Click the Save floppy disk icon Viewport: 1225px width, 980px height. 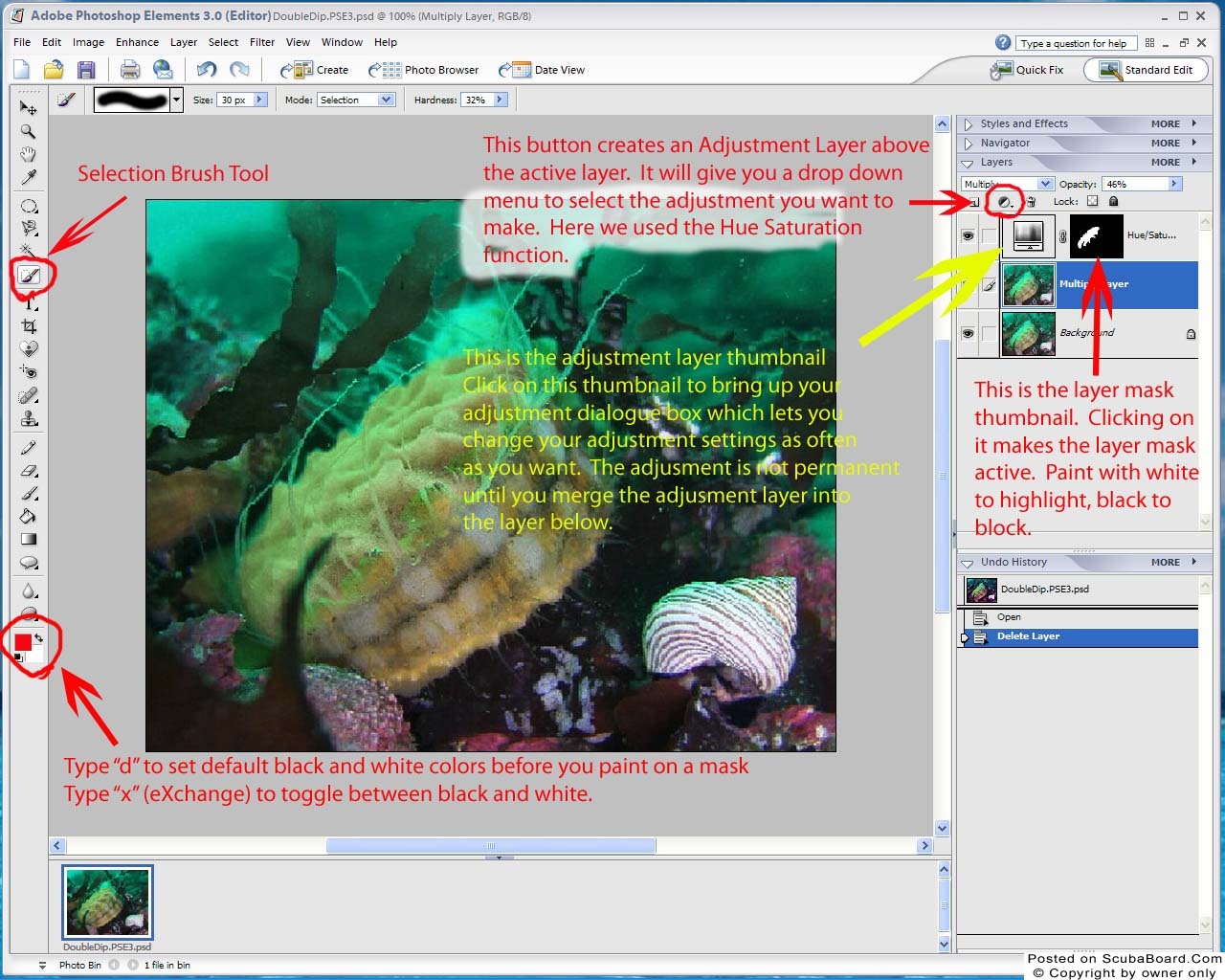pyautogui.click(x=86, y=69)
